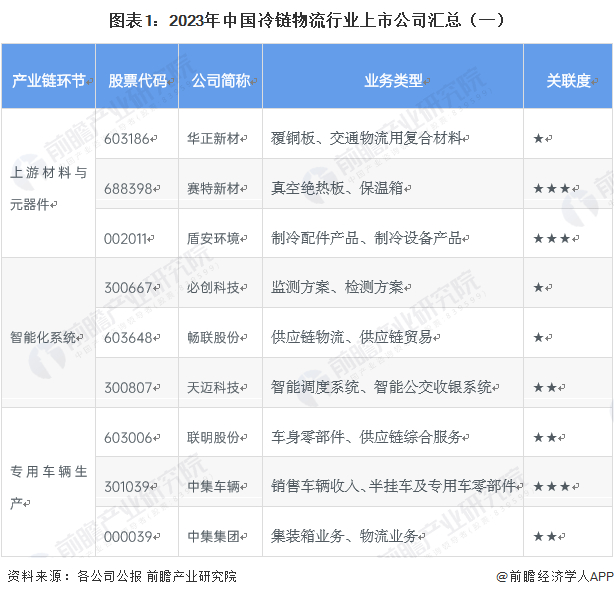Click business type 销售车辆收入、半挂车及专用车零部件
This screenshot has height=597, width=614.
393,486
